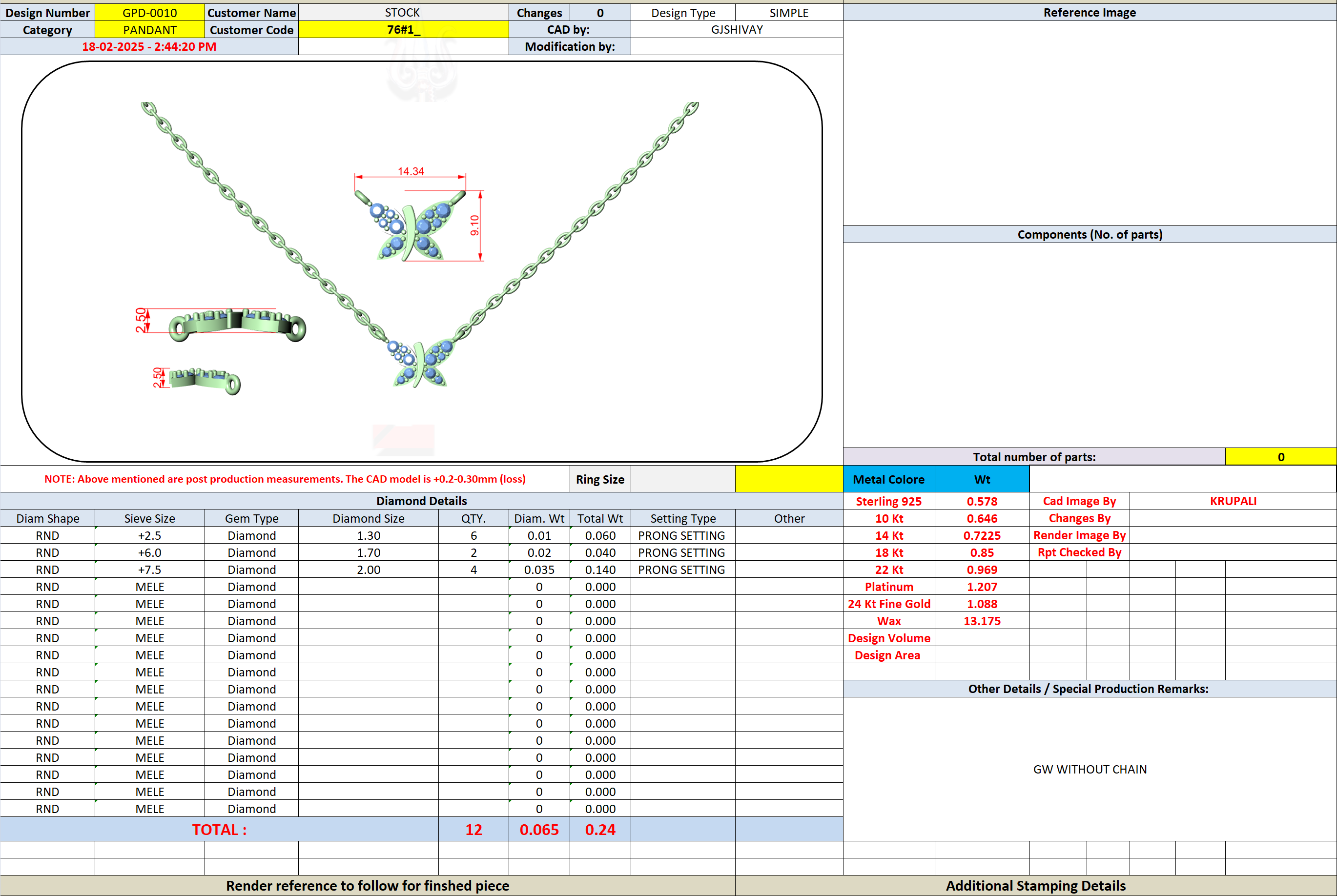1337x896 pixels.
Task: Click the empty Modification by value cell
Action: (737, 47)
